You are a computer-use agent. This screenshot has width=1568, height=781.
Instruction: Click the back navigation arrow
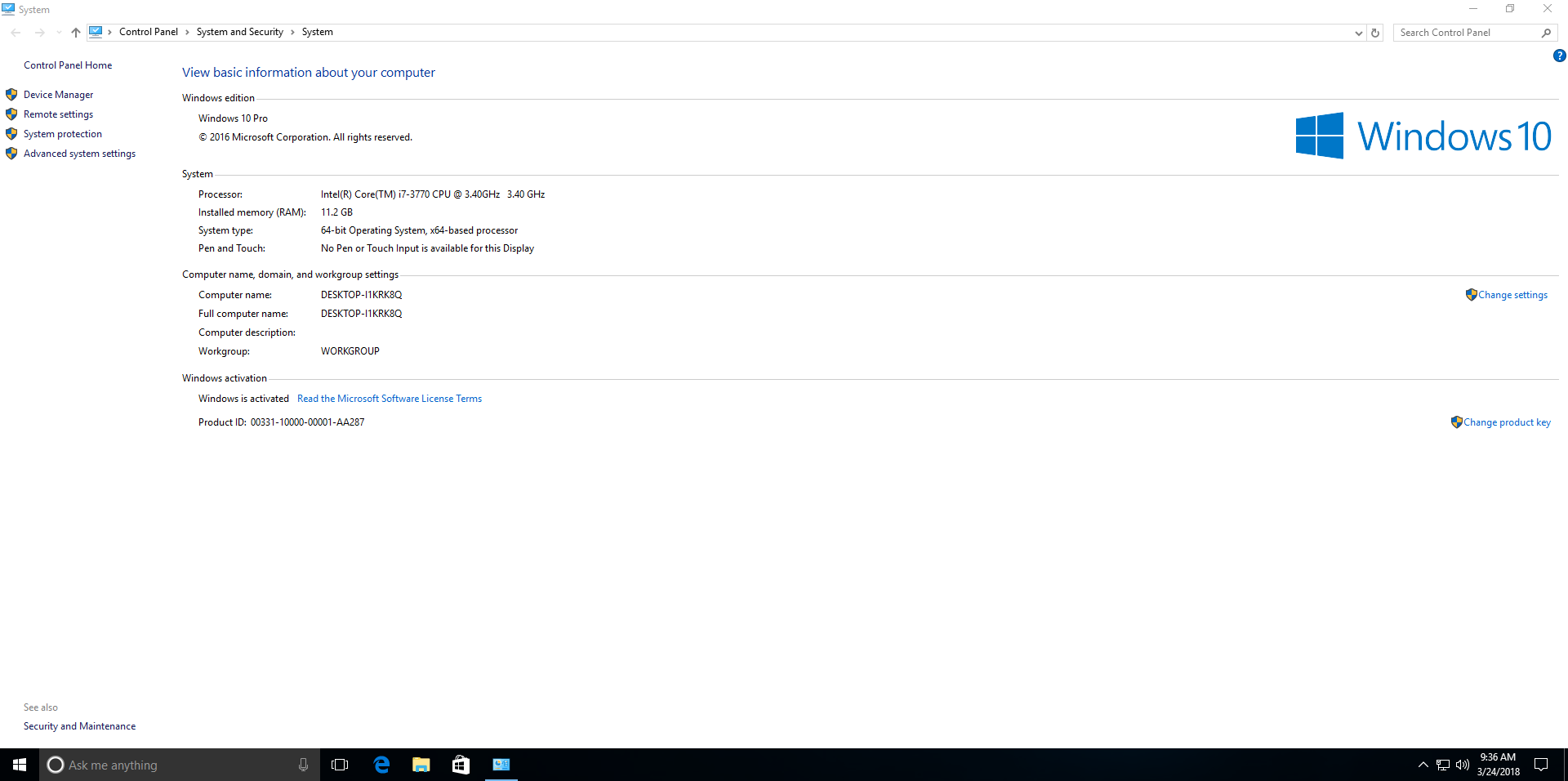click(x=16, y=33)
